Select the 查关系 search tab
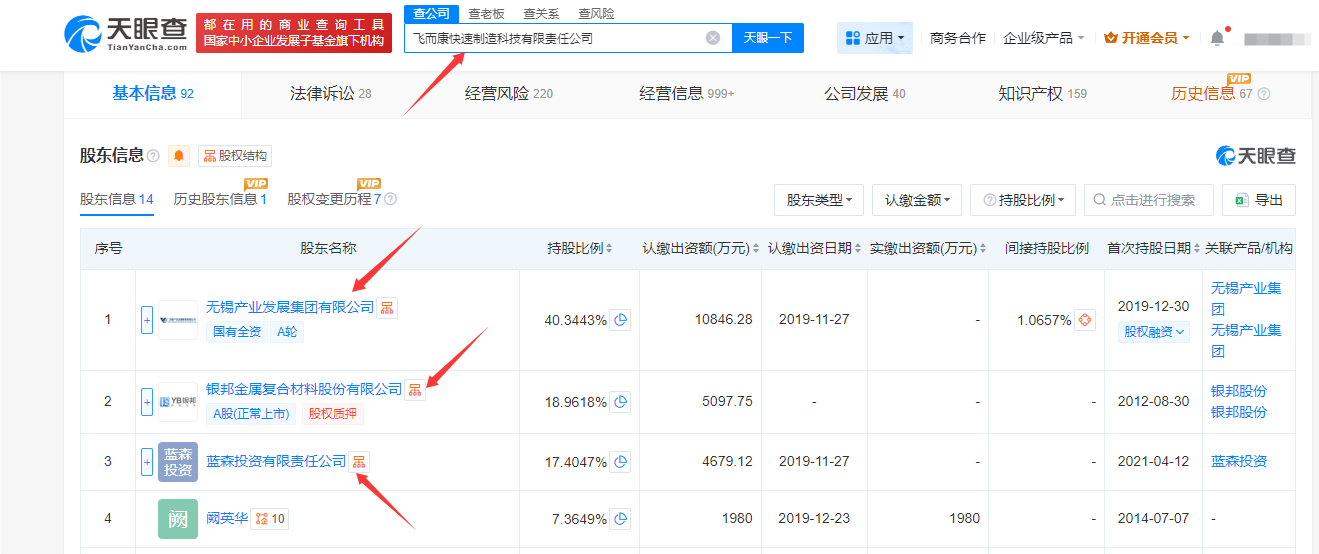The width and height of the screenshot is (1319, 554). (541, 14)
